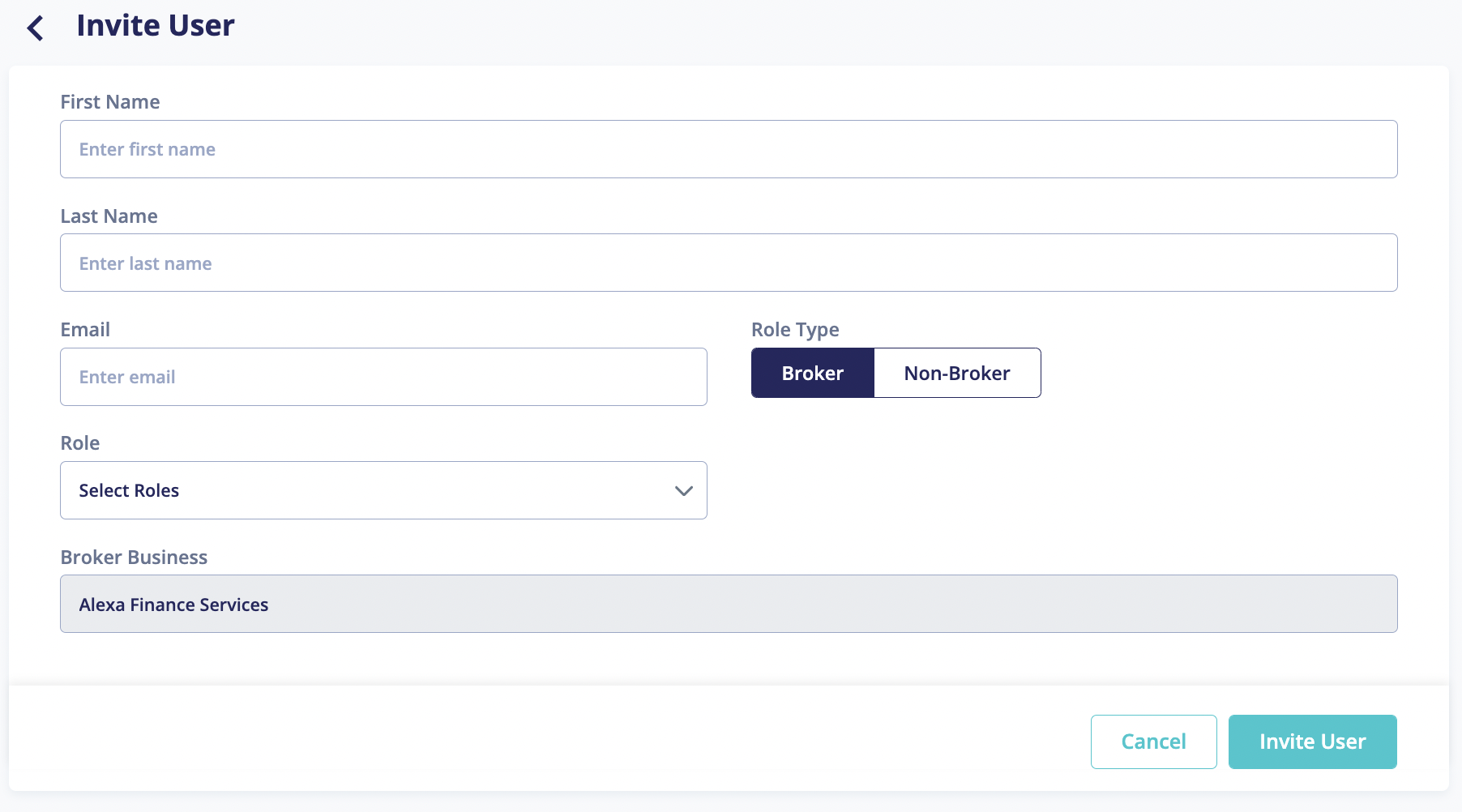This screenshot has width=1462, height=812.
Task: Click the Invite User page title
Action: click(154, 25)
